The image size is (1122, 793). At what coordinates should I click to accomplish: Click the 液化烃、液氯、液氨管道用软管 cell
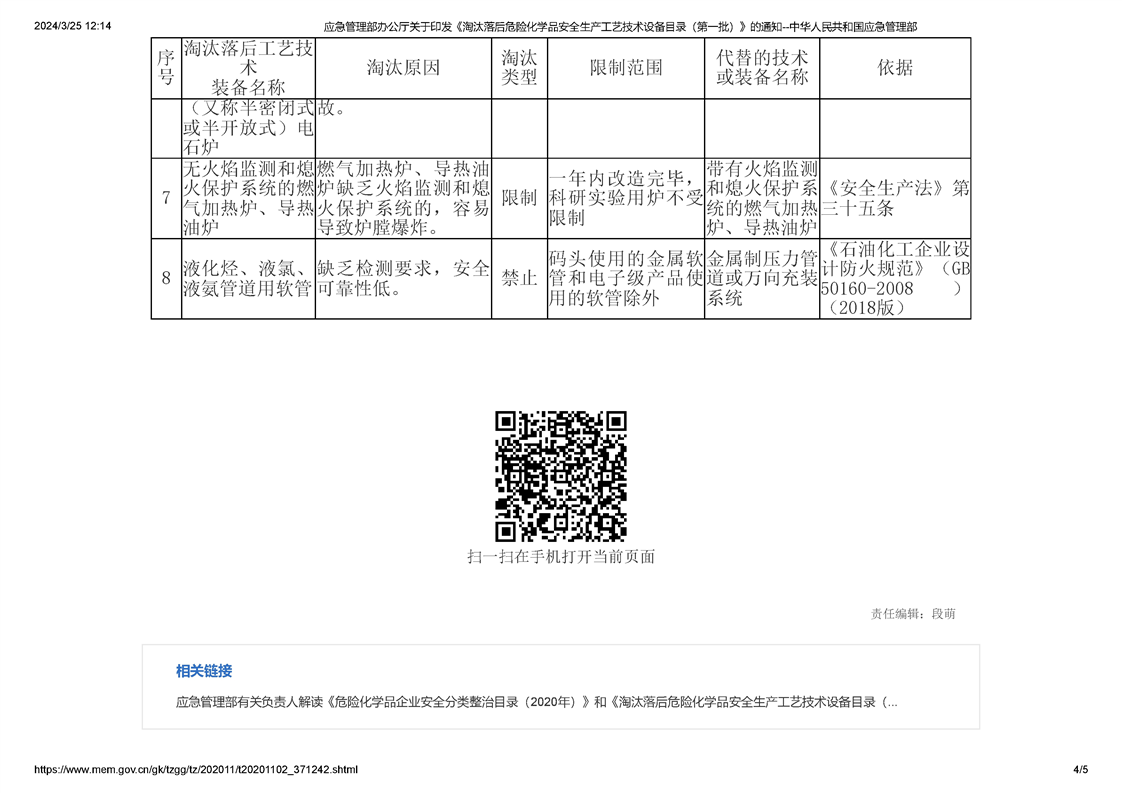(248, 278)
